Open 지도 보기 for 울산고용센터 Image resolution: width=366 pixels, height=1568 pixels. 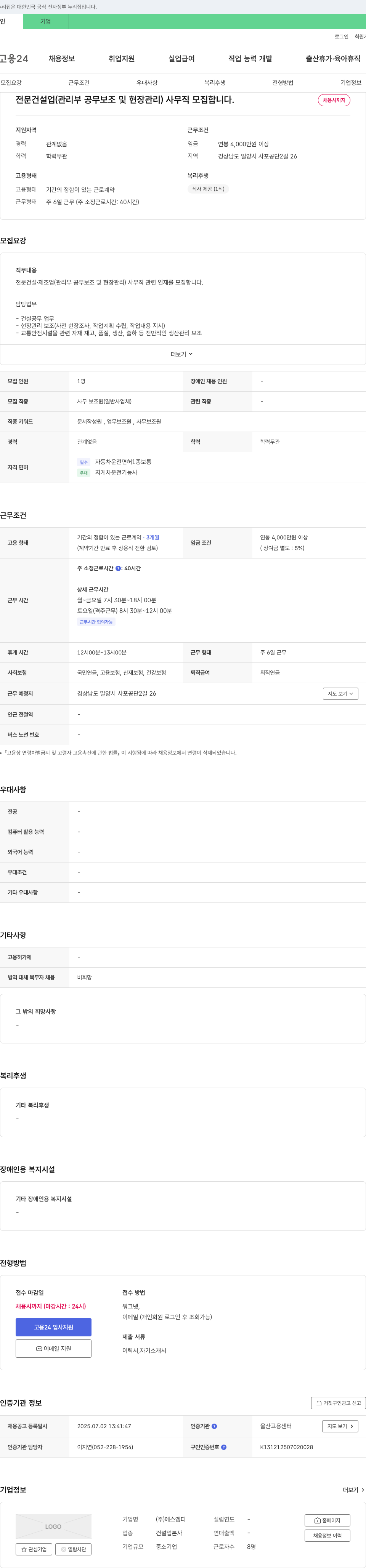coord(340,1426)
